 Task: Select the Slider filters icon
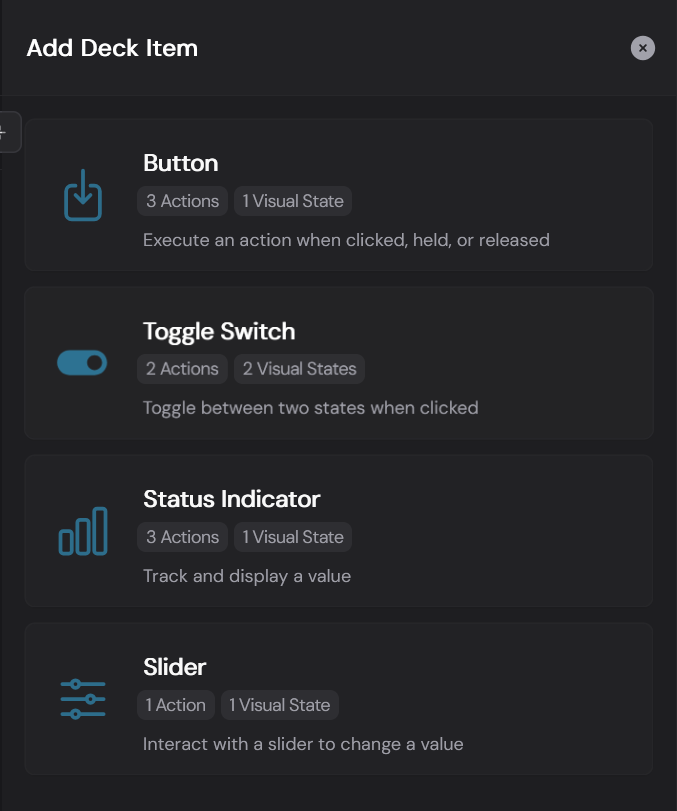tap(82, 699)
